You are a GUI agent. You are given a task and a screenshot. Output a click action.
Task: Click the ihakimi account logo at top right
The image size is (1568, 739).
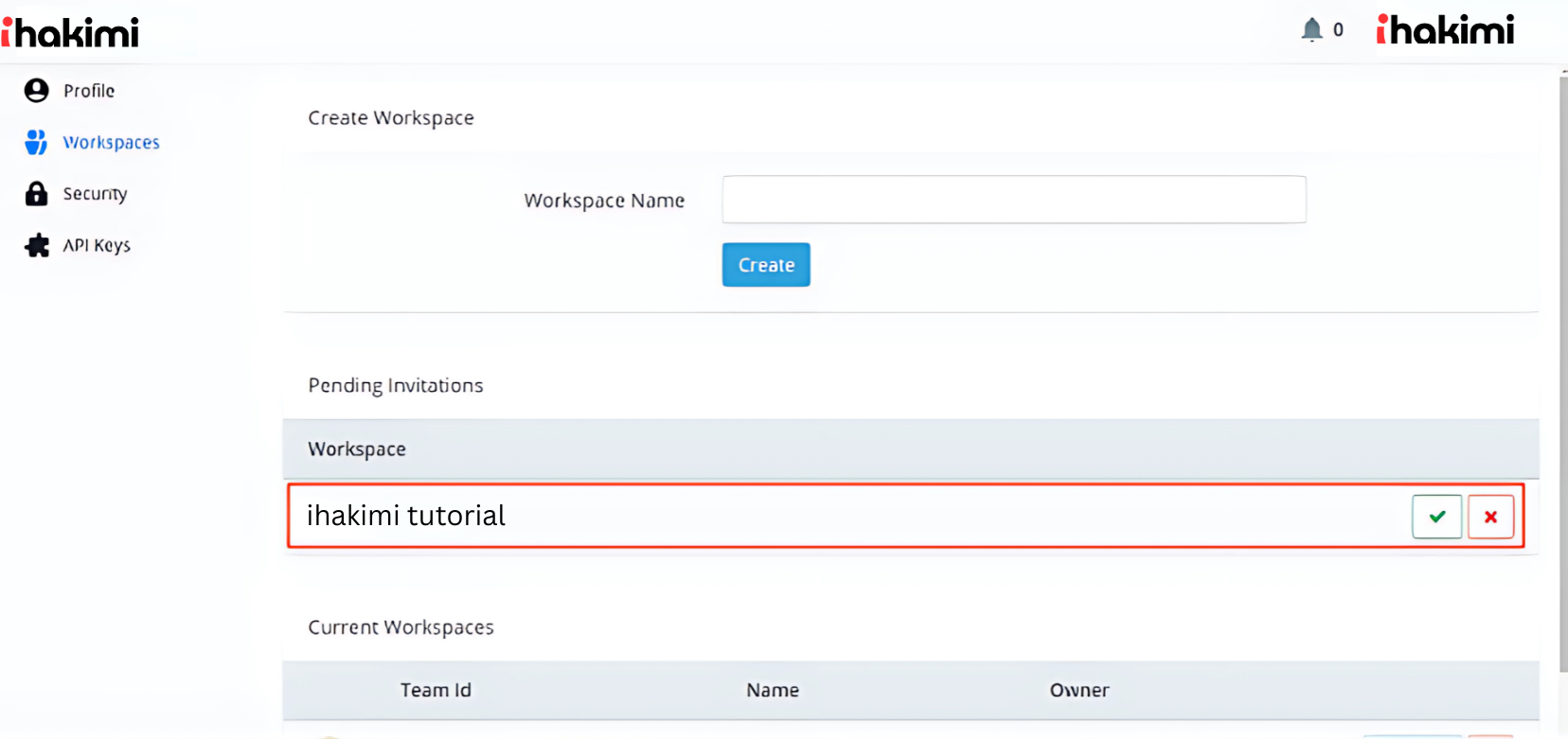pos(1445,30)
